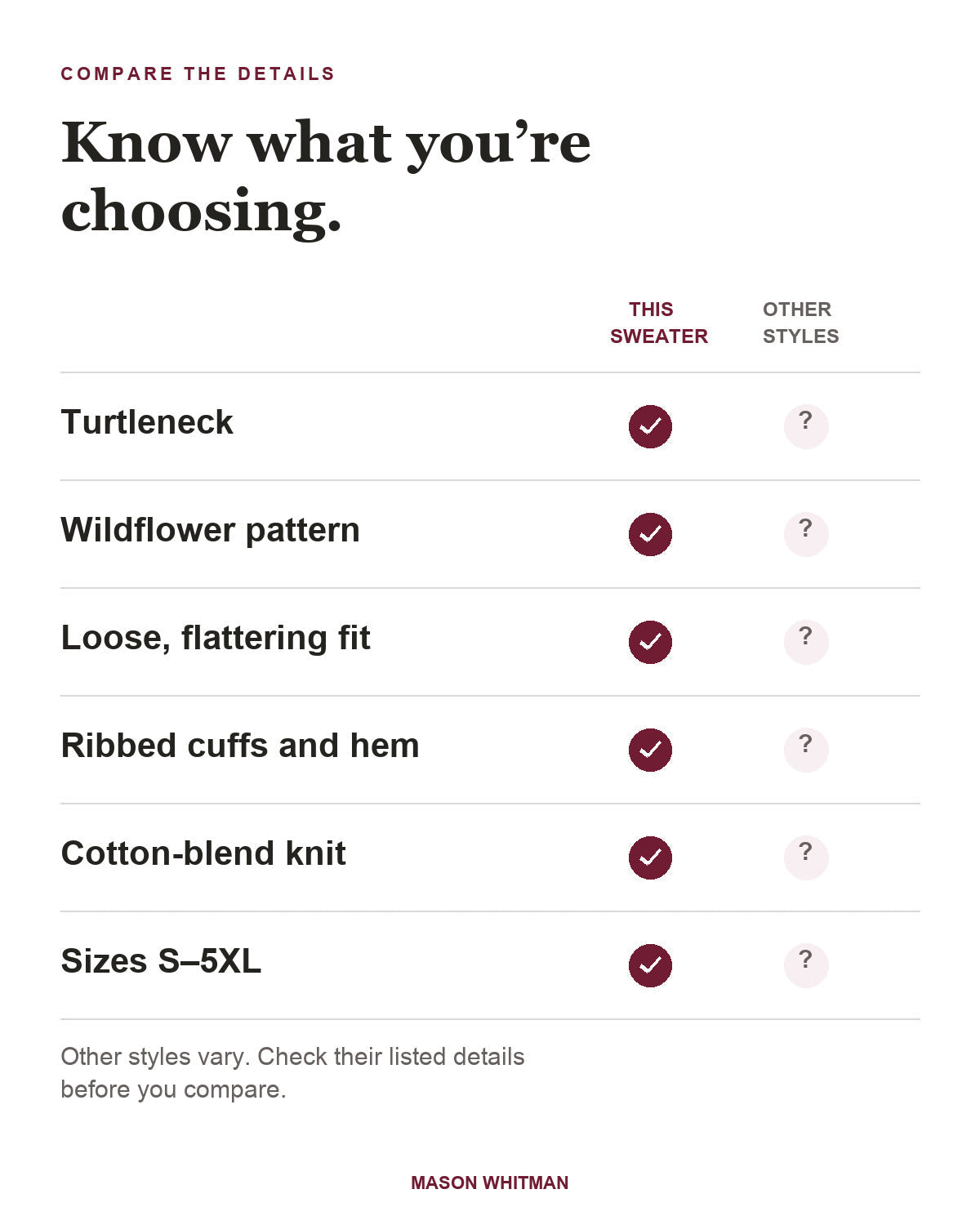Click the Cotton-blend knit checkmark icon
This screenshot has height=1225, width=980.
click(650, 857)
